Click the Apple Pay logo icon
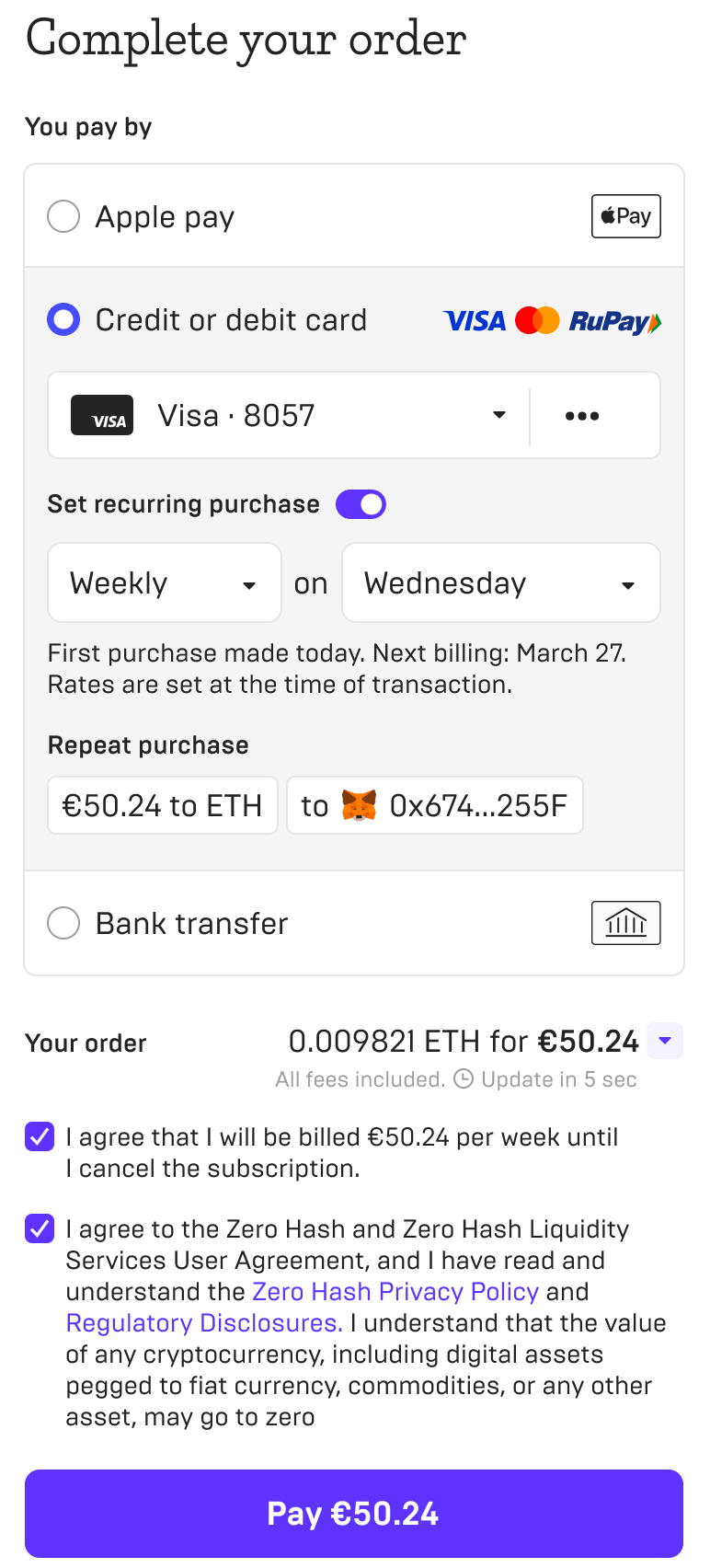 coord(625,216)
